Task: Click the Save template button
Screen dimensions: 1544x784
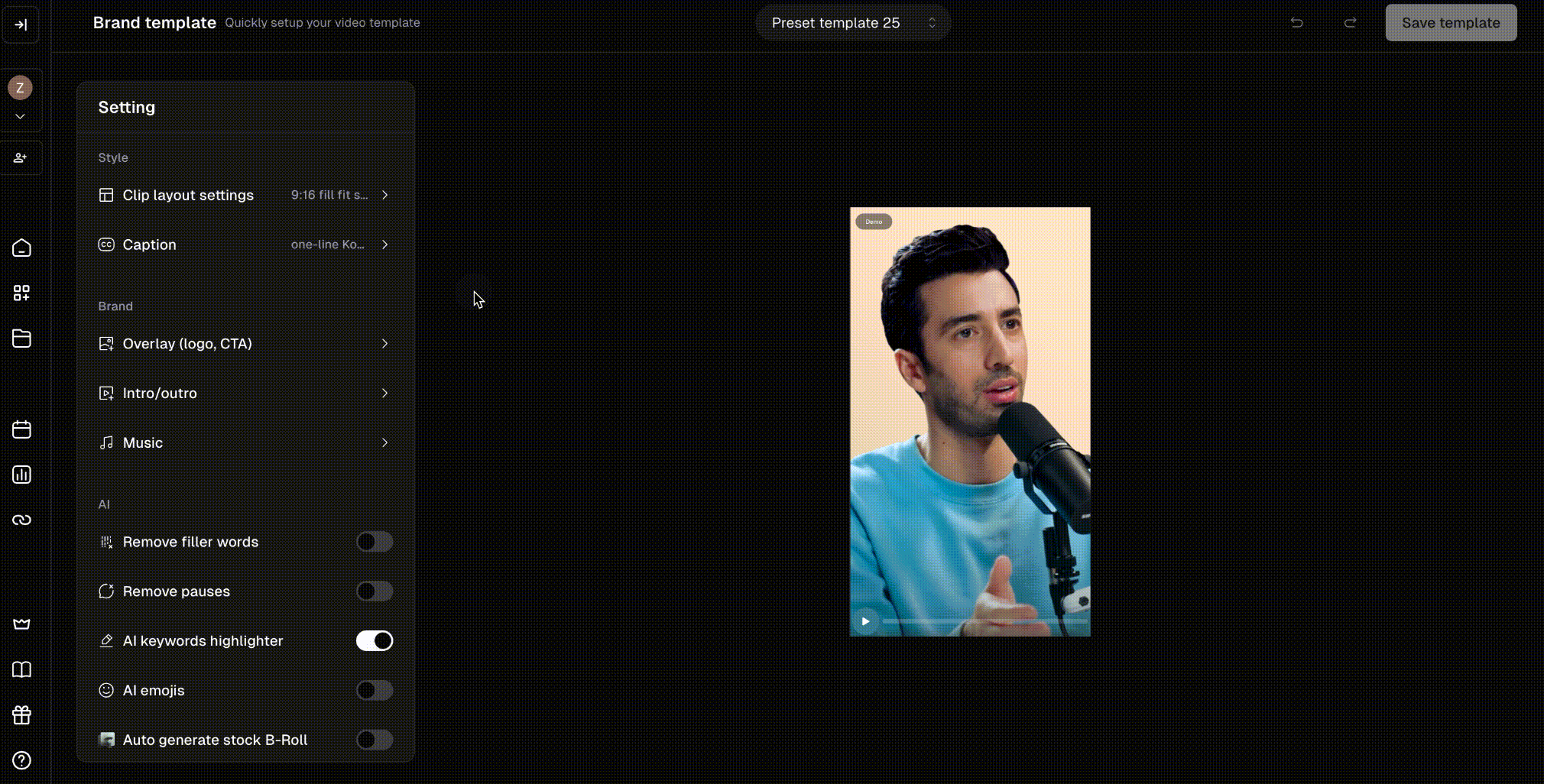Action: tap(1451, 23)
